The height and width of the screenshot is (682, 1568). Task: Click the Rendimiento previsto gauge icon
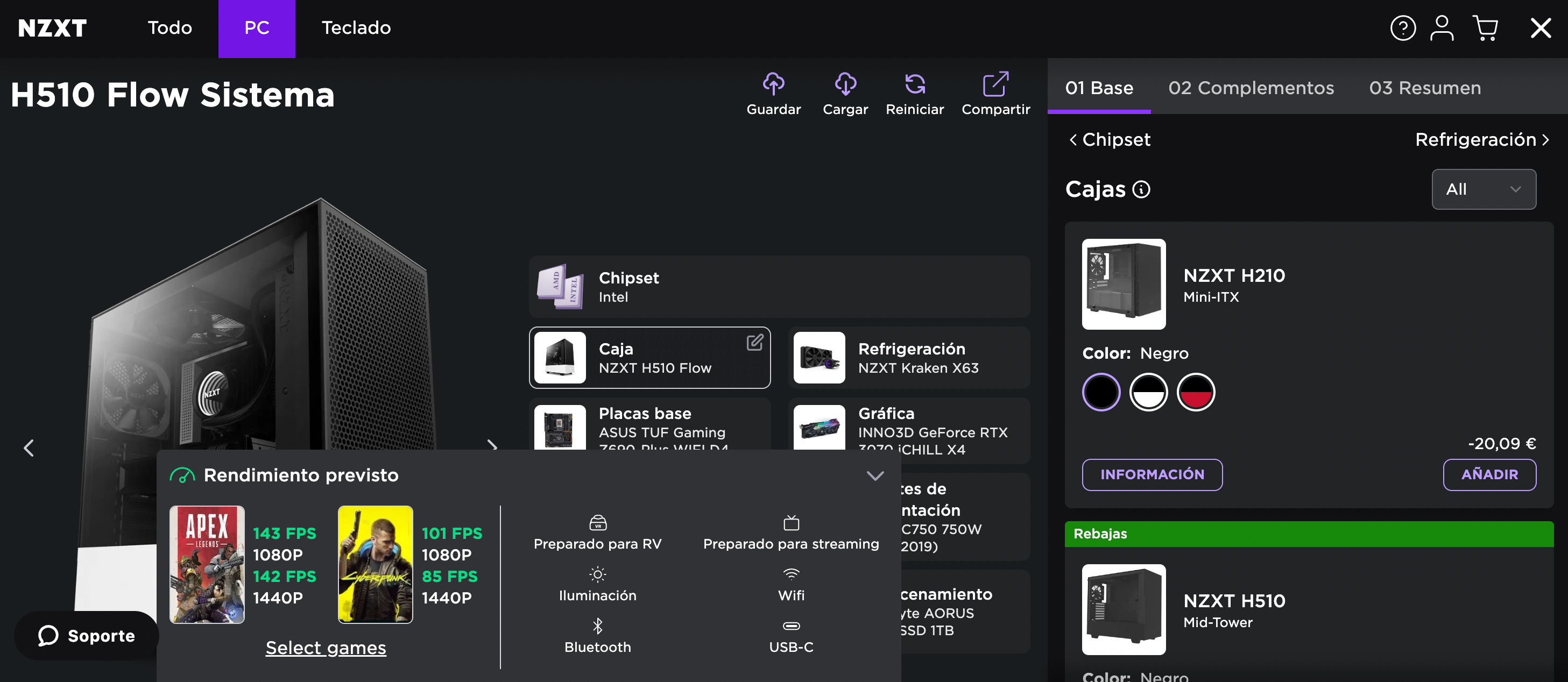pyautogui.click(x=182, y=475)
